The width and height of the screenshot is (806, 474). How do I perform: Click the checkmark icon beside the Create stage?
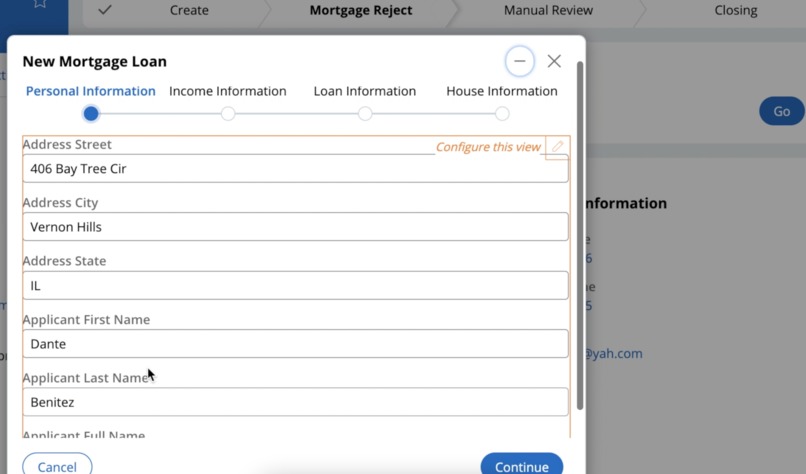click(x=105, y=10)
